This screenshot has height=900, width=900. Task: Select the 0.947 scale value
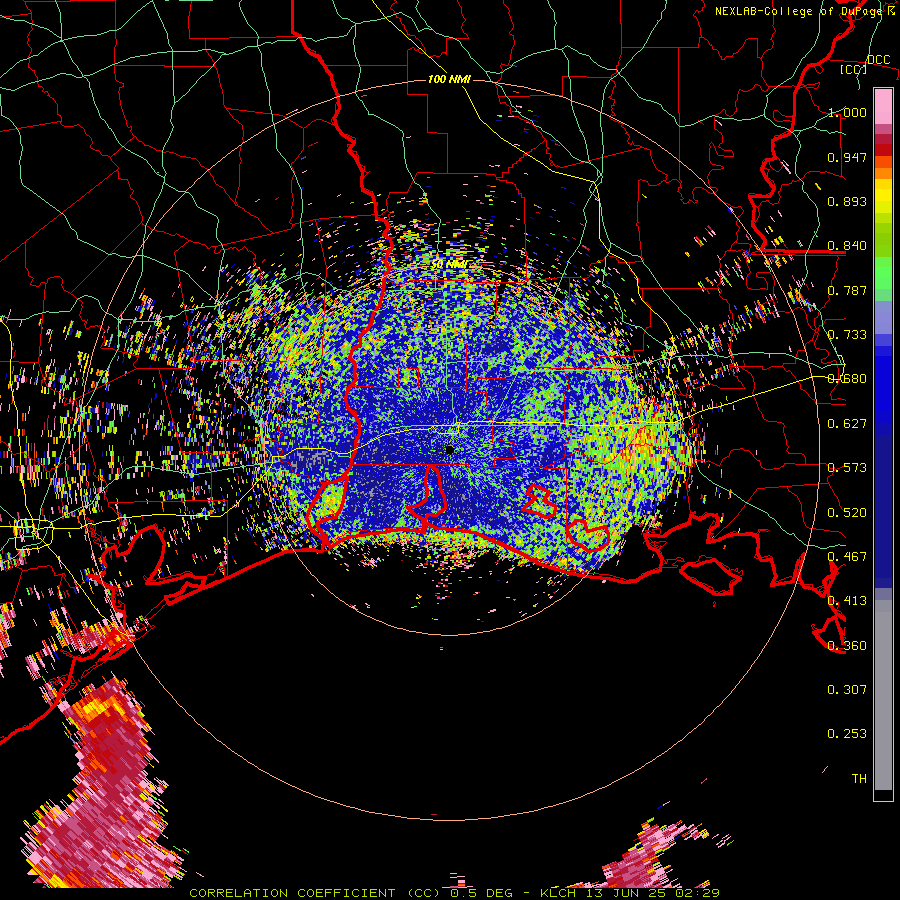click(x=847, y=157)
